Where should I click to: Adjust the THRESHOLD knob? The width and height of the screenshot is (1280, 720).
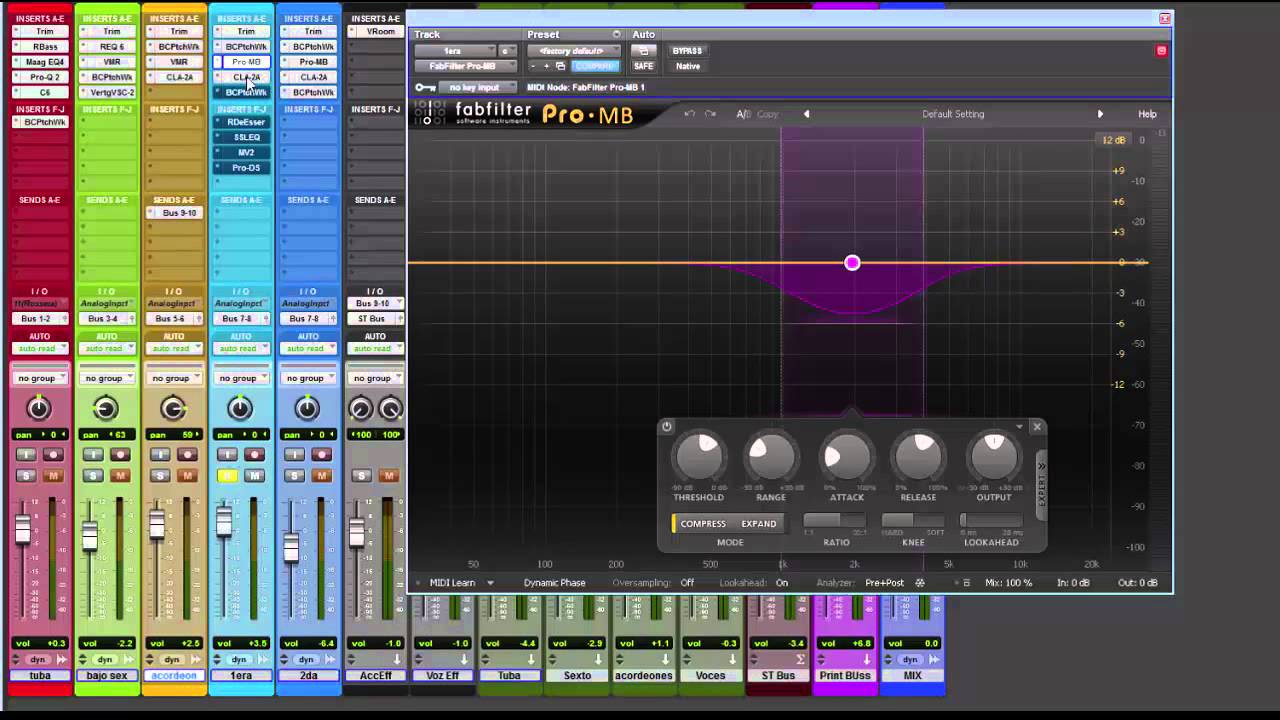pos(699,457)
